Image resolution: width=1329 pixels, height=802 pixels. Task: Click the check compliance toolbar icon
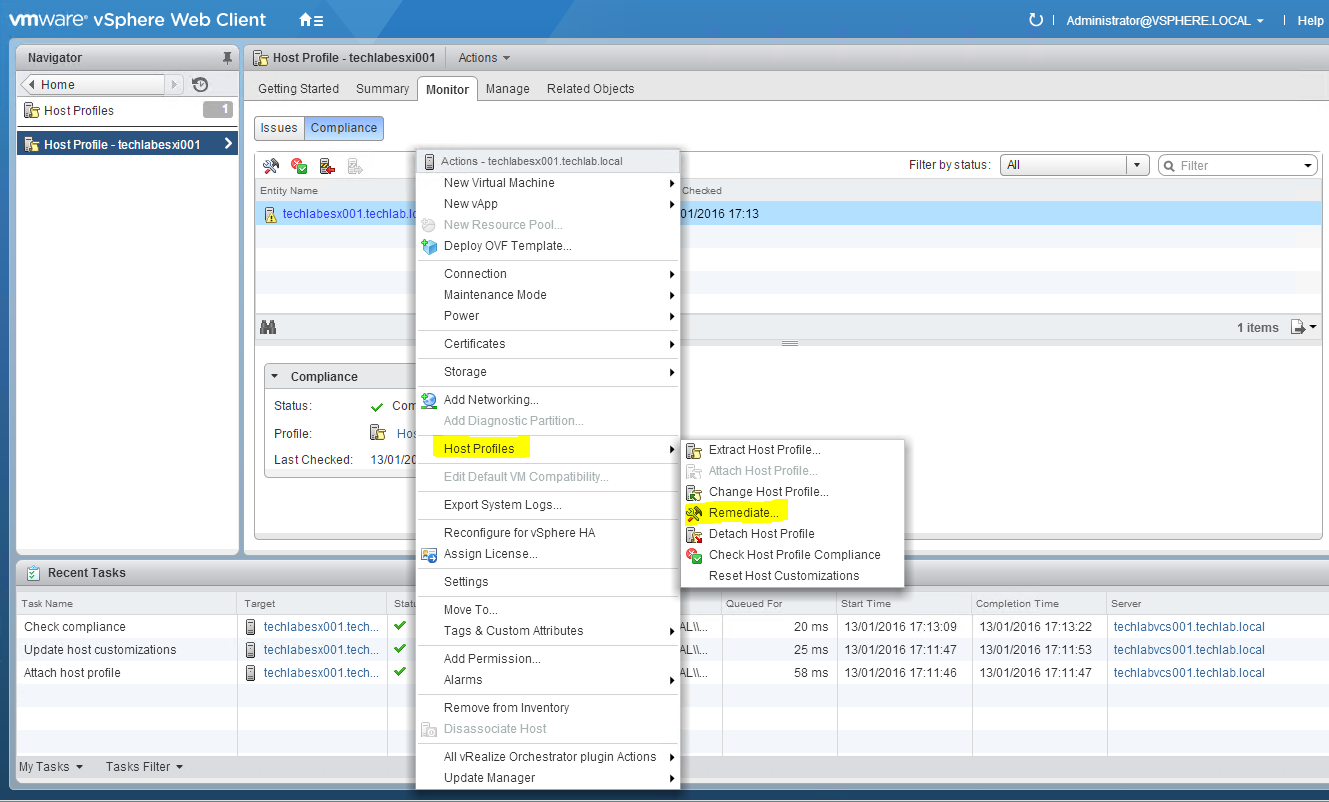(298, 166)
